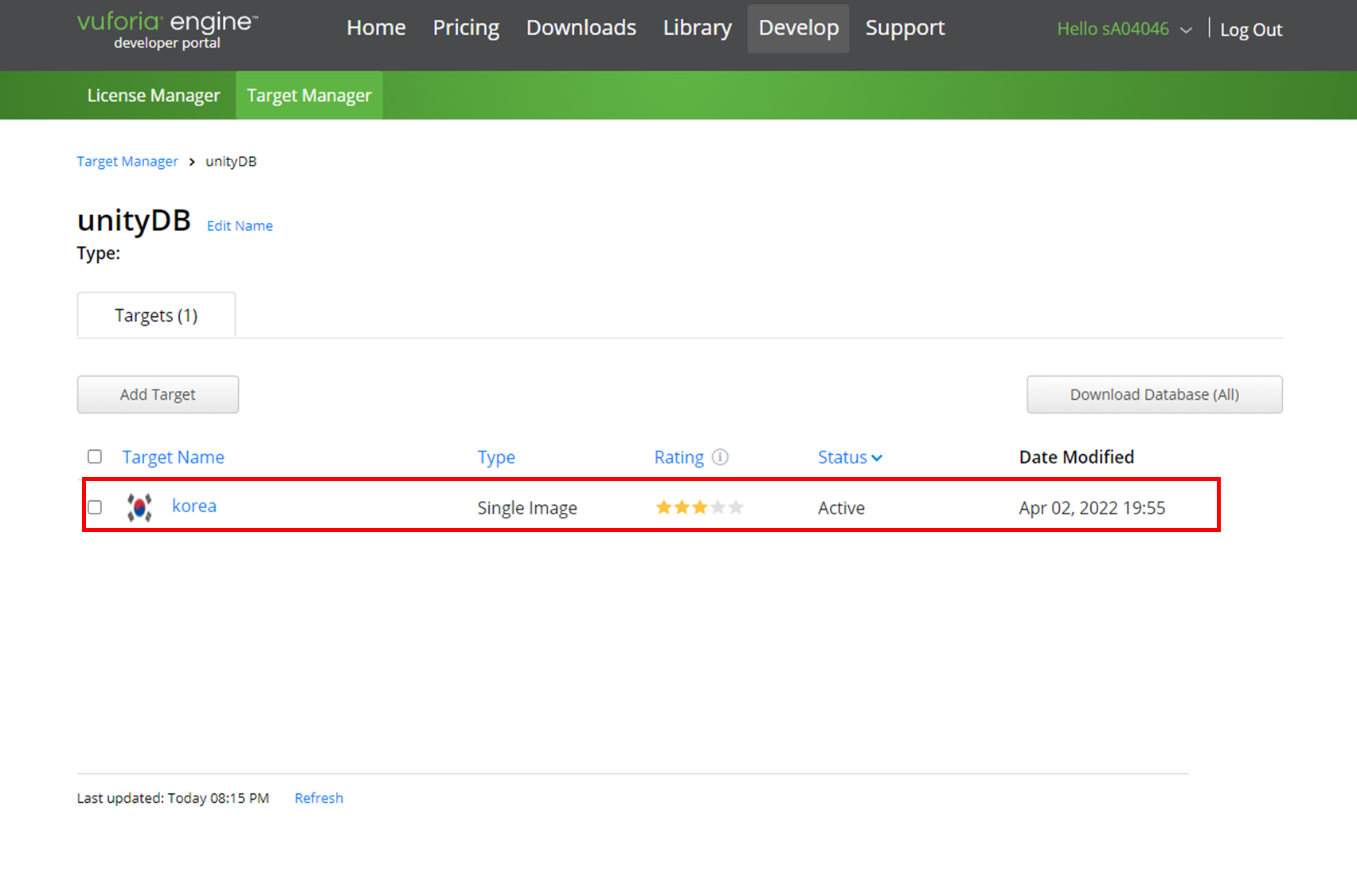The height and width of the screenshot is (896, 1357).
Task: Open the Downloads menu item
Action: click(581, 28)
